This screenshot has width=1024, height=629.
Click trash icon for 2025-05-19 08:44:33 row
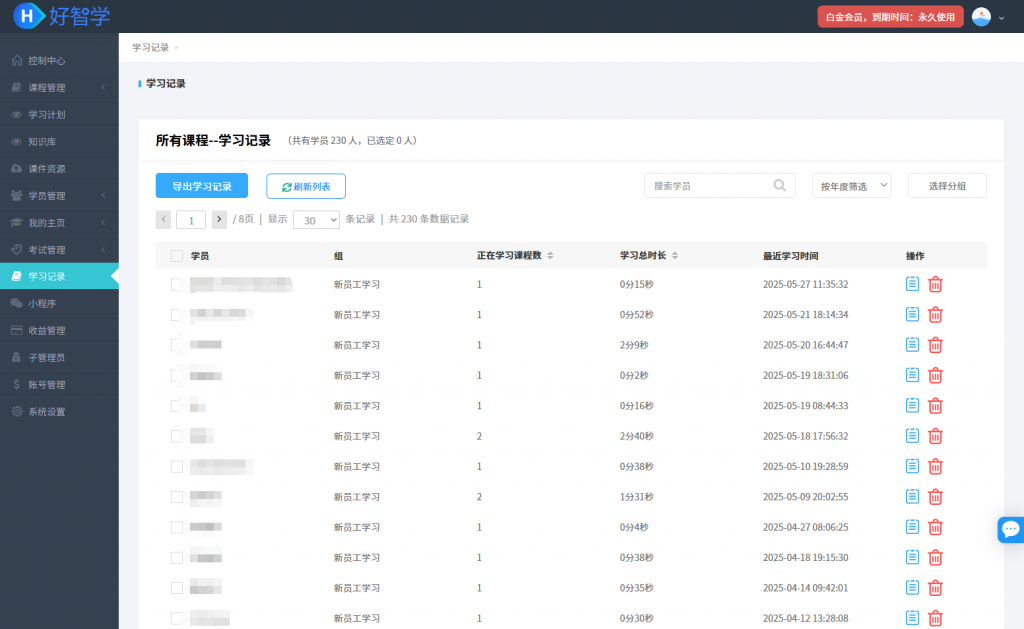935,406
